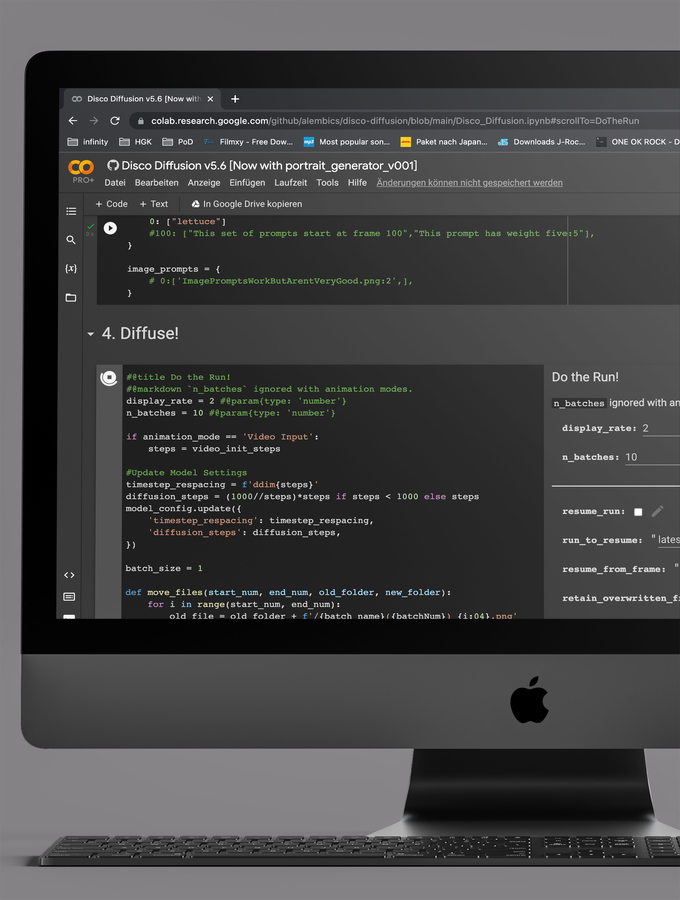Click 'Änderungen können nicht gespeichert werden' link
Viewport: 680px width, 900px height.
pos(469,183)
